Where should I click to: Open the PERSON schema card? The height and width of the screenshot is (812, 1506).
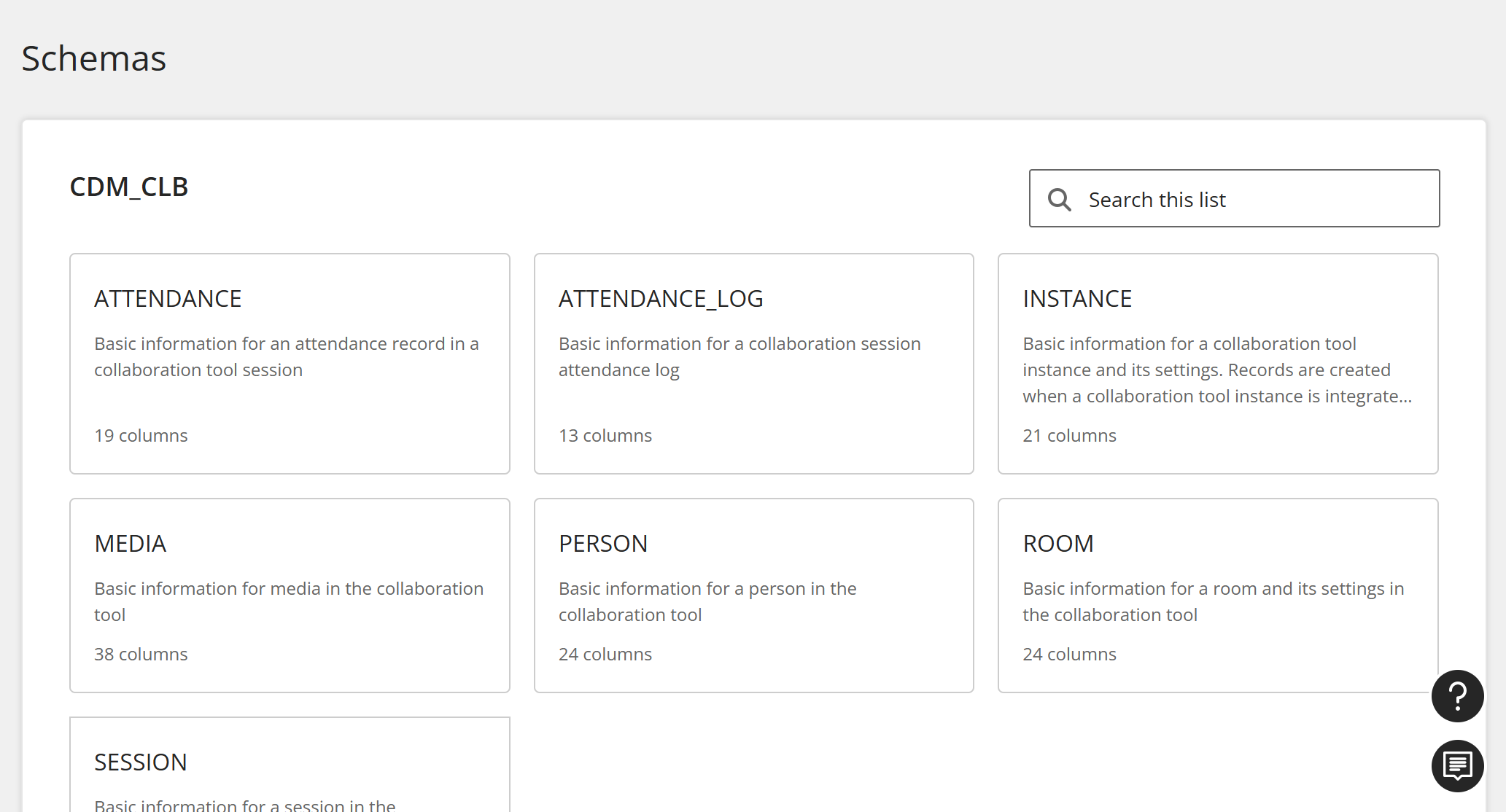click(753, 596)
